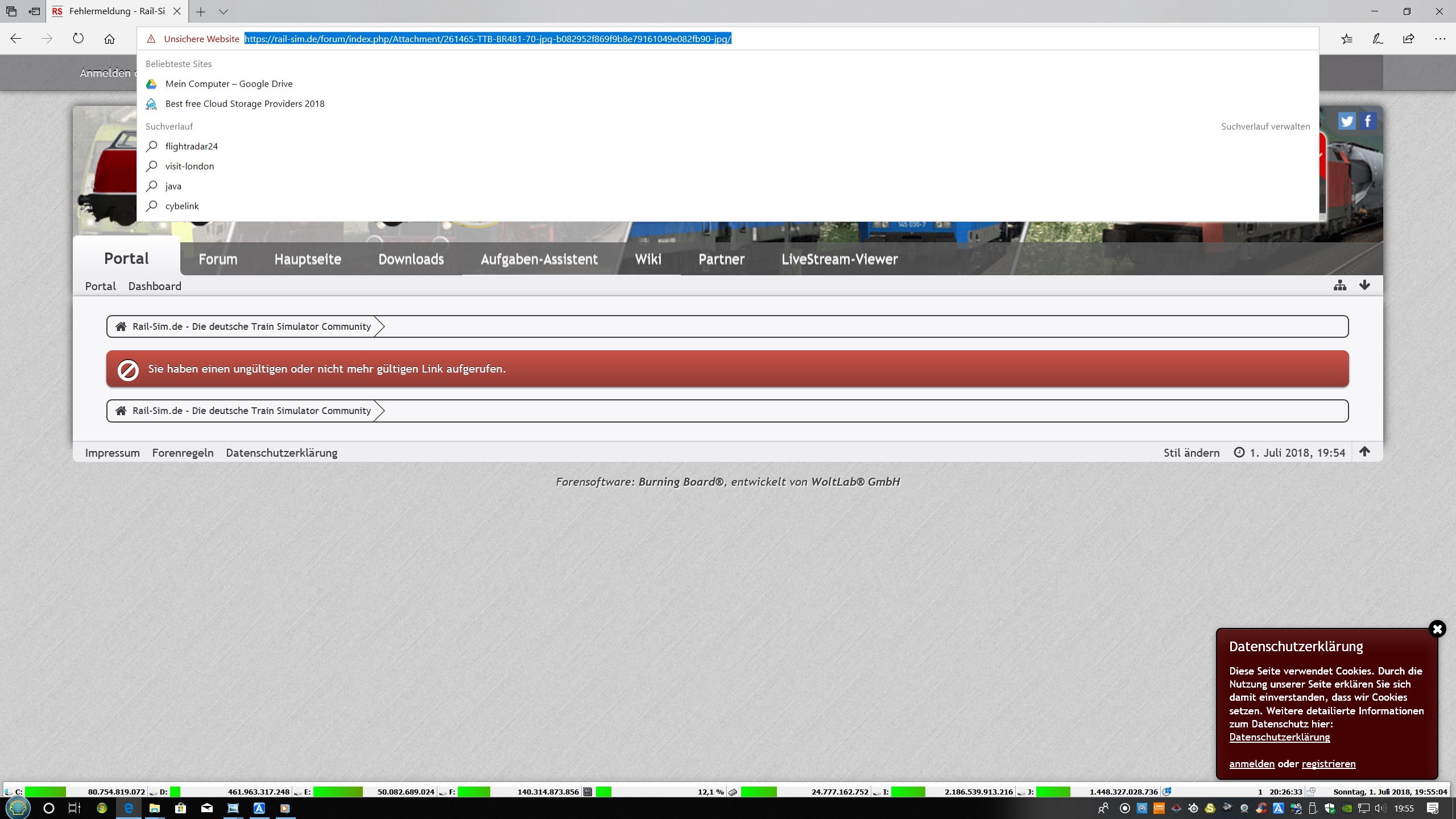Image resolution: width=1456 pixels, height=819 pixels.
Task: Go to browser home page icon
Action: [109, 39]
